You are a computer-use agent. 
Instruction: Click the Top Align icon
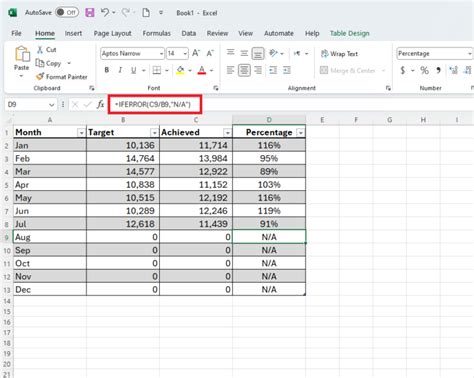(230, 52)
